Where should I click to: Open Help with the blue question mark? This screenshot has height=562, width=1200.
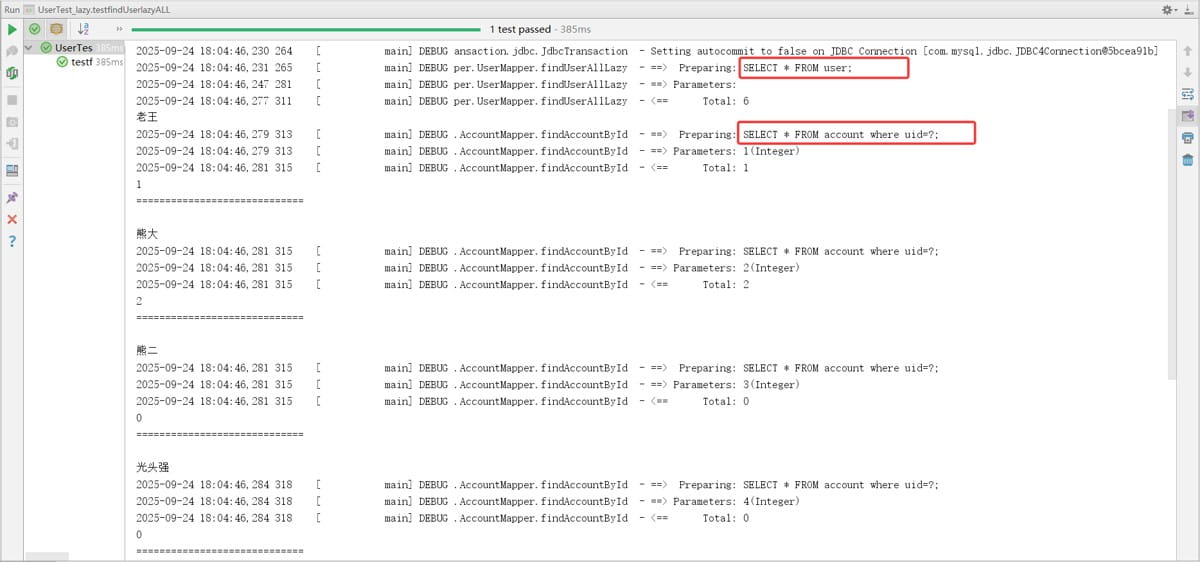click(12, 241)
